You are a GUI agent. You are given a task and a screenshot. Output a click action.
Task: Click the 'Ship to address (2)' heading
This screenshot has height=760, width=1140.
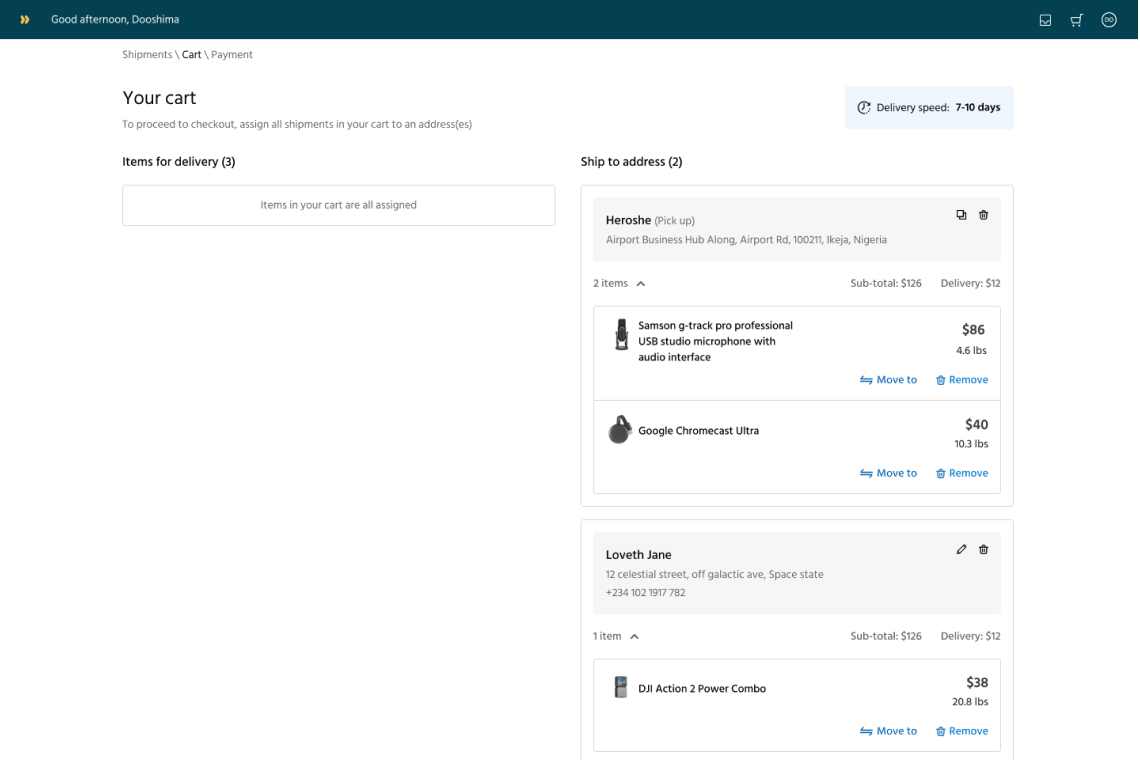[631, 161]
